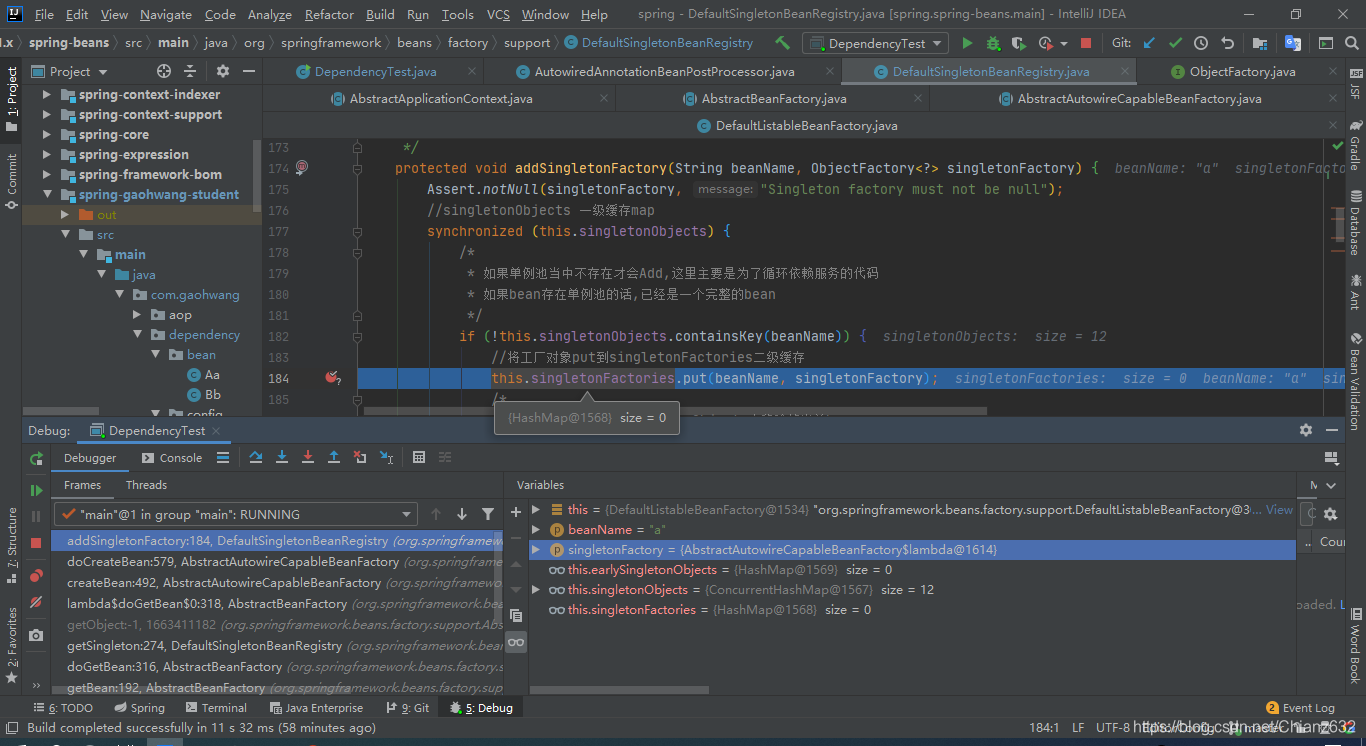The width and height of the screenshot is (1366, 746).
Task: Expand 'this' variable in Variables
Action: click(x=536, y=509)
